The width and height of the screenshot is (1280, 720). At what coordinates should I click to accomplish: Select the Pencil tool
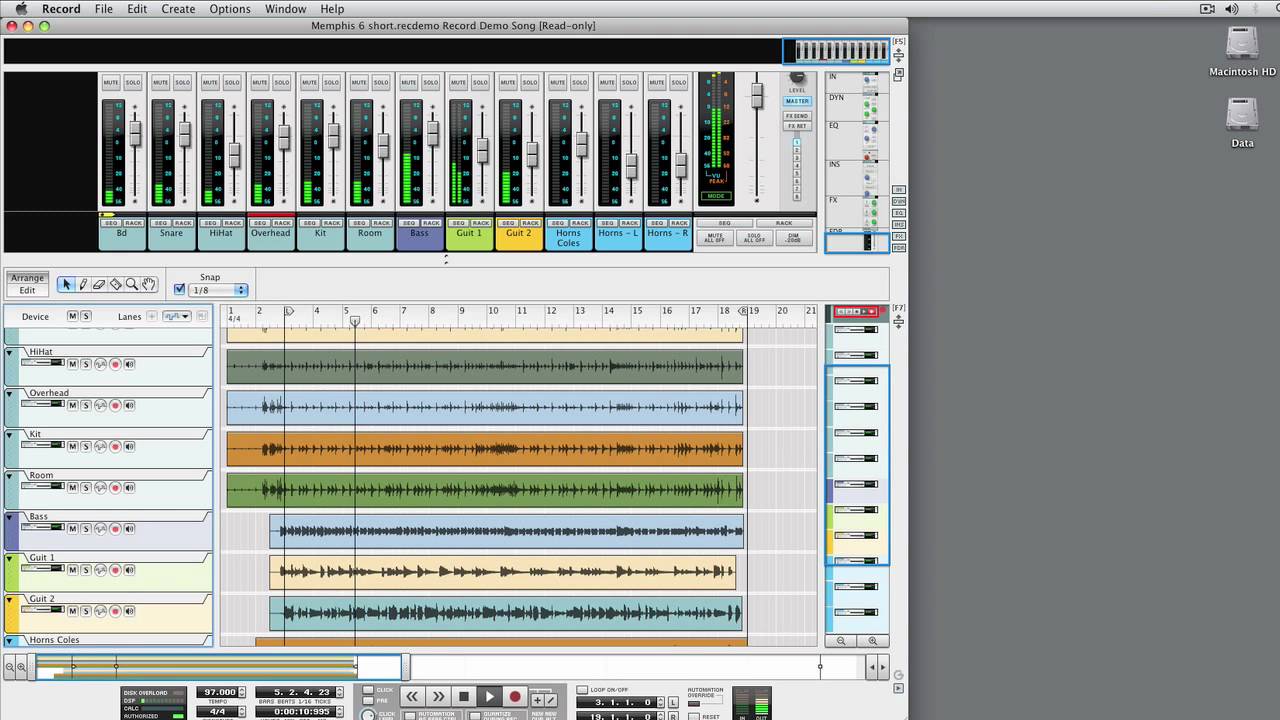(83, 285)
